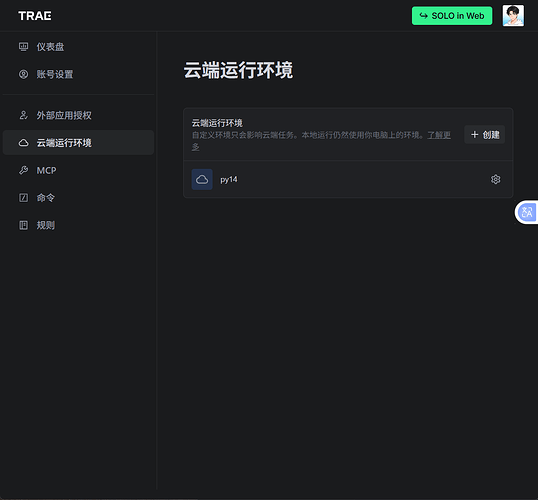Open 外部应用授权 in the sidebar
Image resolution: width=538 pixels, height=500 pixels.
78,115
